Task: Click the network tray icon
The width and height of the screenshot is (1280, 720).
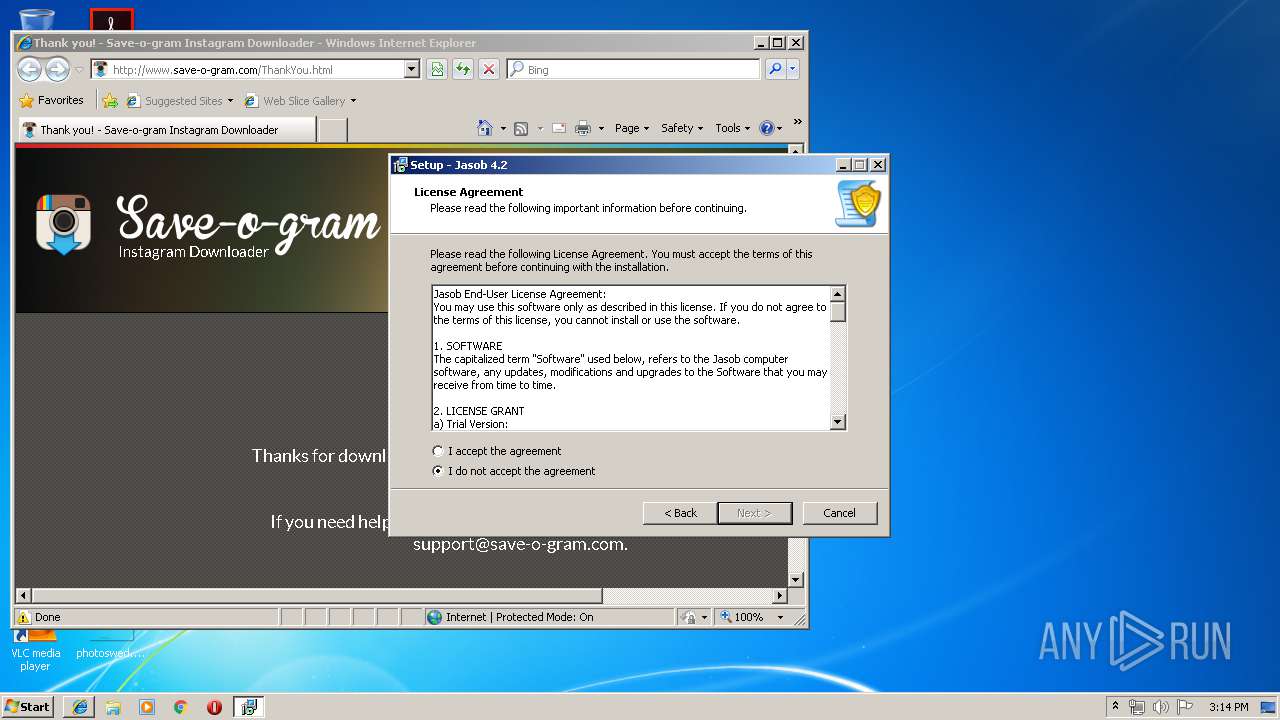Action: point(1136,707)
